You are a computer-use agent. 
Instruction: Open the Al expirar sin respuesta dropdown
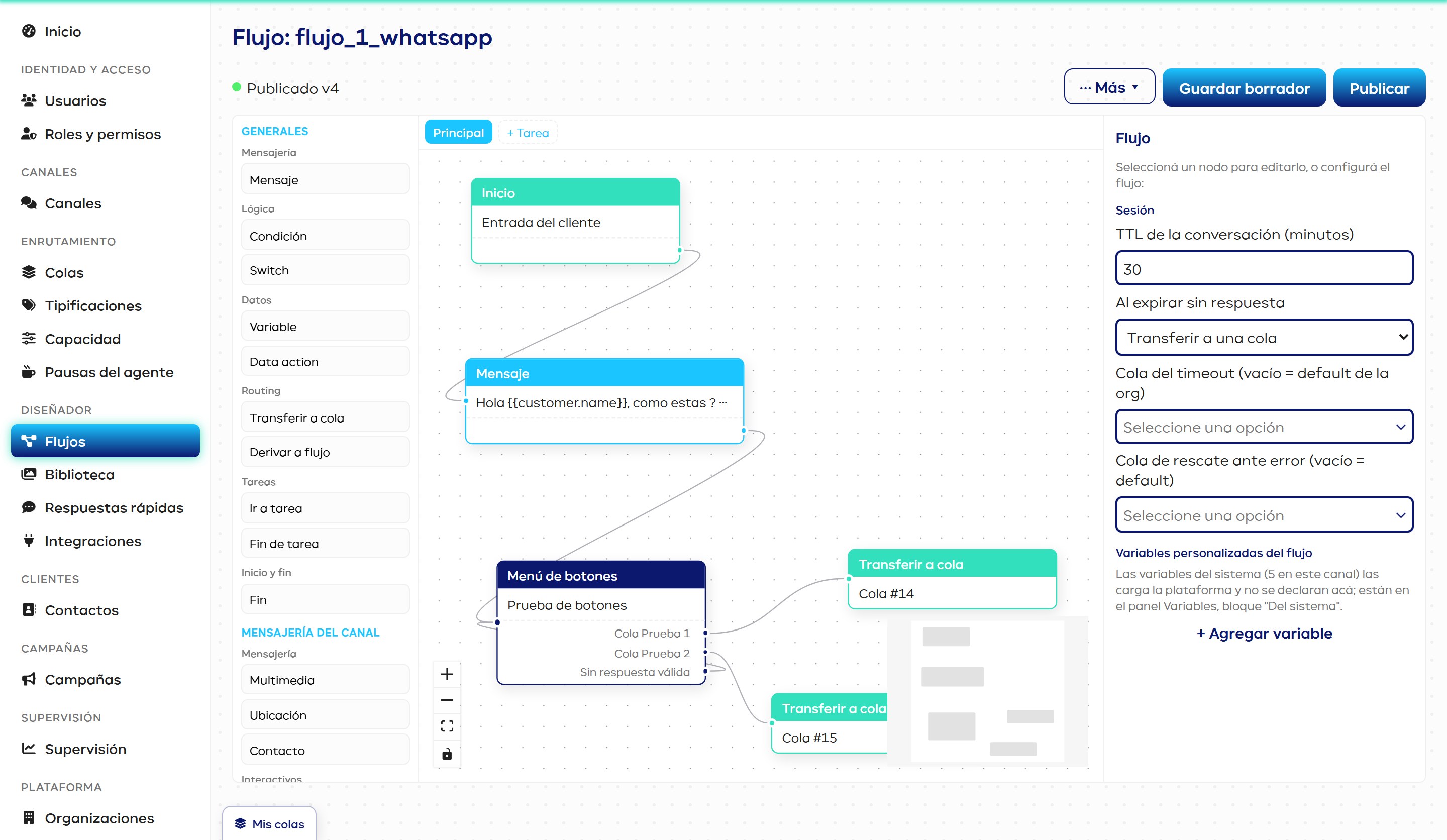1264,338
